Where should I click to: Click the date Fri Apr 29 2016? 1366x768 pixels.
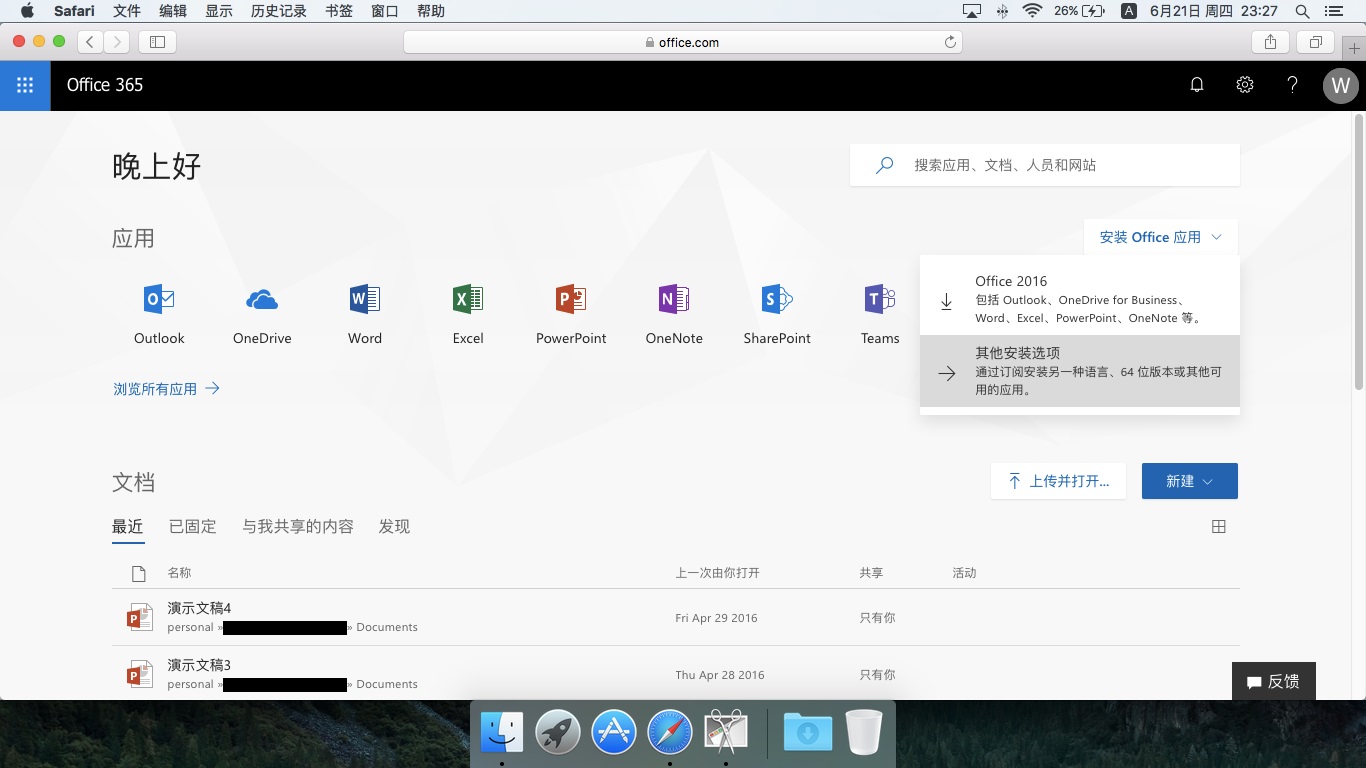click(716, 618)
